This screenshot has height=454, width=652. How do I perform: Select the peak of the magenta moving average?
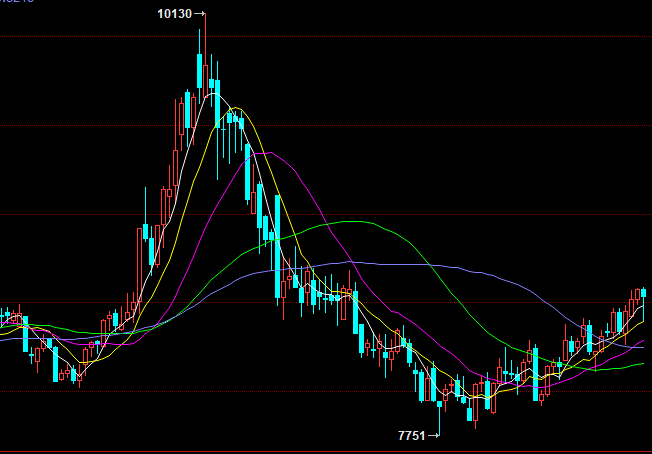[270, 153]
